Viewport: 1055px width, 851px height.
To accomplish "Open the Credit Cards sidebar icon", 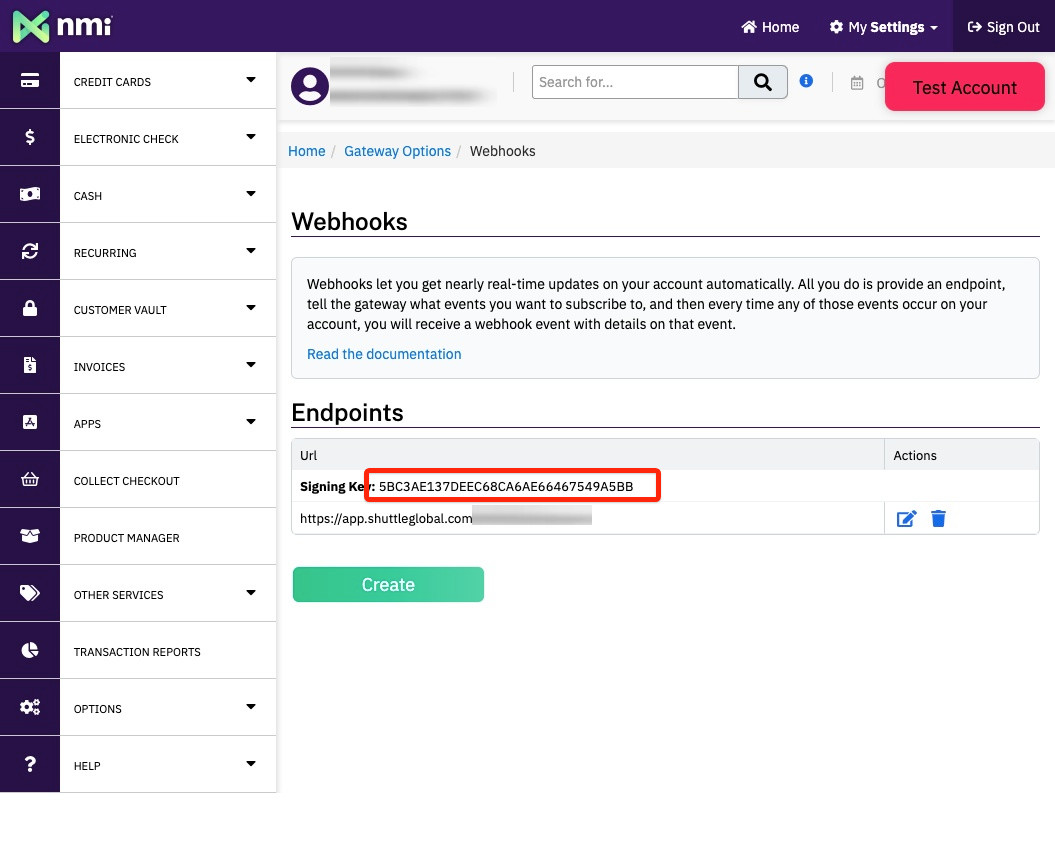I will coord(30,81).
